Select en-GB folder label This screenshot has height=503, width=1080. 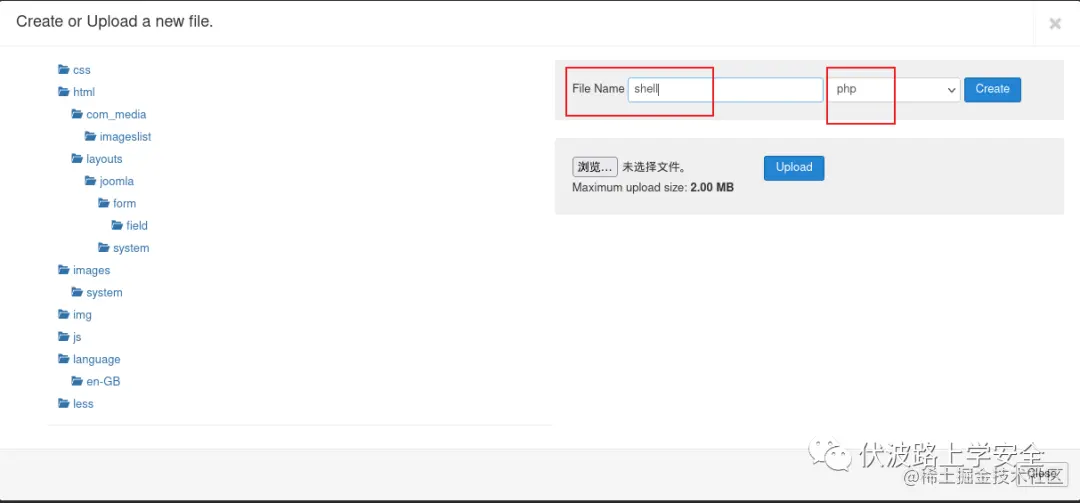(x=103, y=382)
